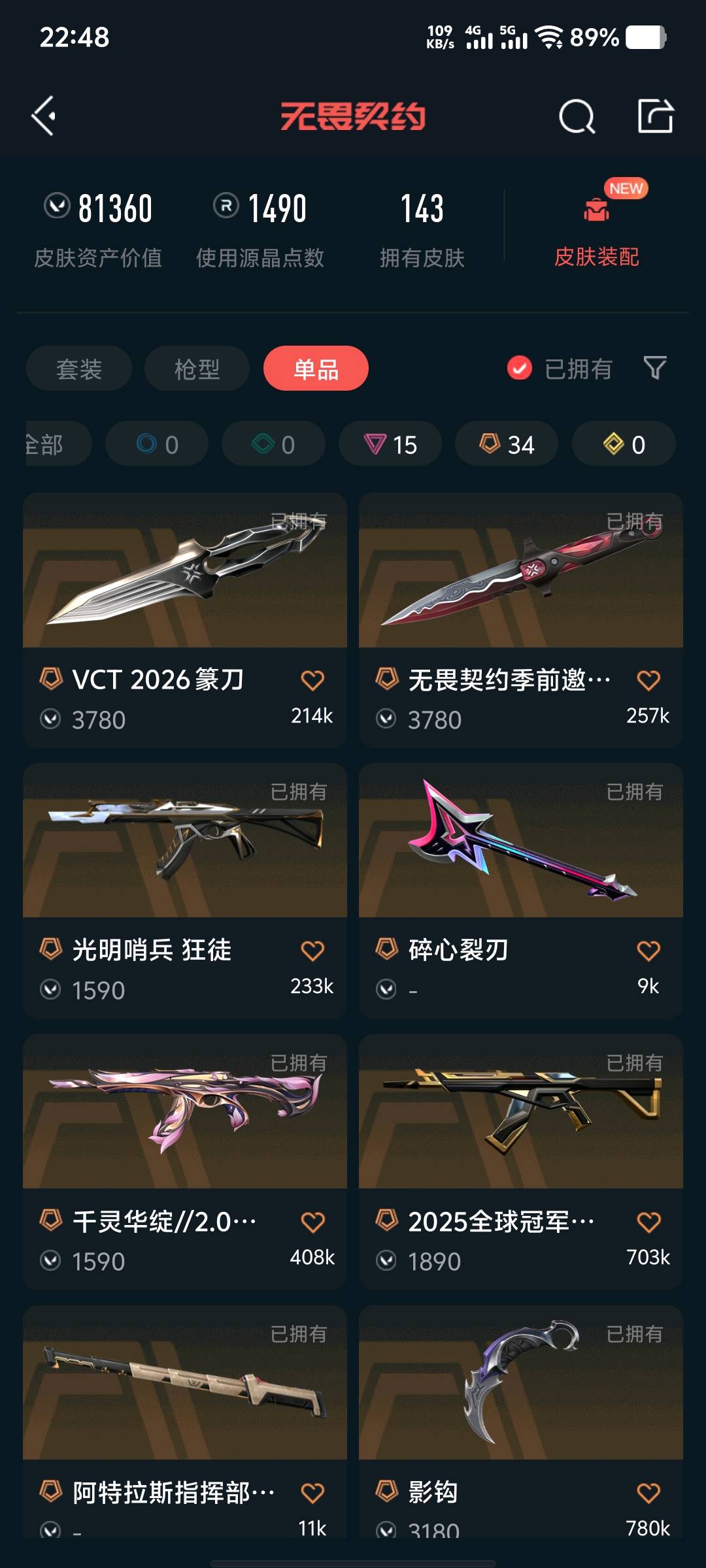
Task: Open search with the magnifier icon
Action: (577, 116)
